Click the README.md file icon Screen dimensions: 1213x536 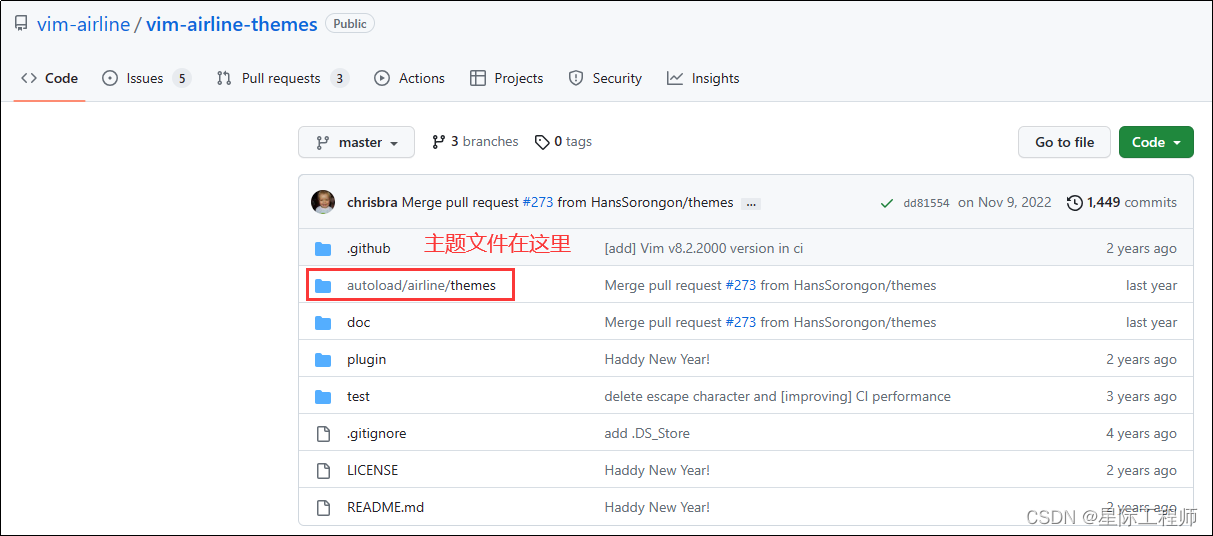(x=323, y=507)
